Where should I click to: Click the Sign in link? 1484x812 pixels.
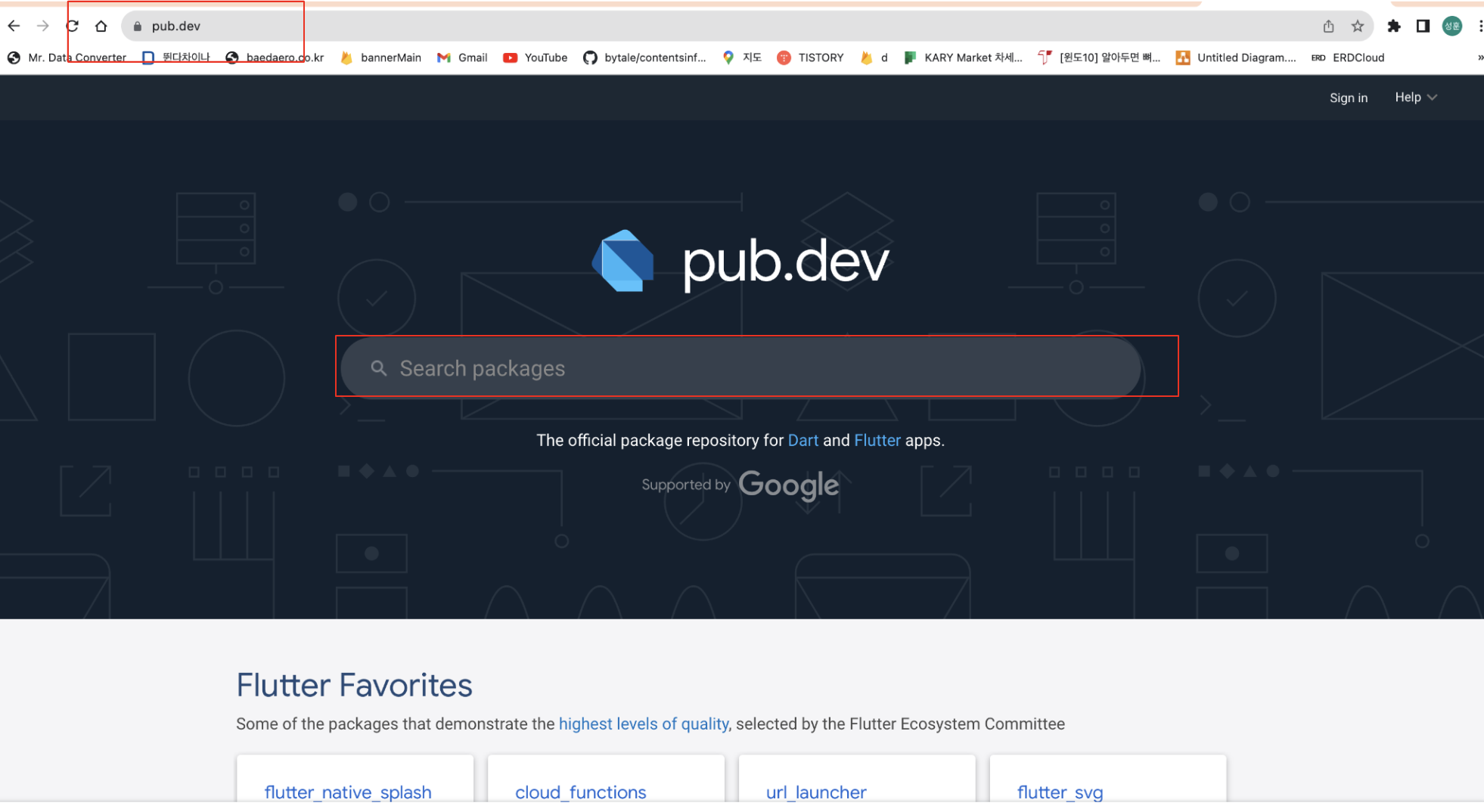(1349, 98)
